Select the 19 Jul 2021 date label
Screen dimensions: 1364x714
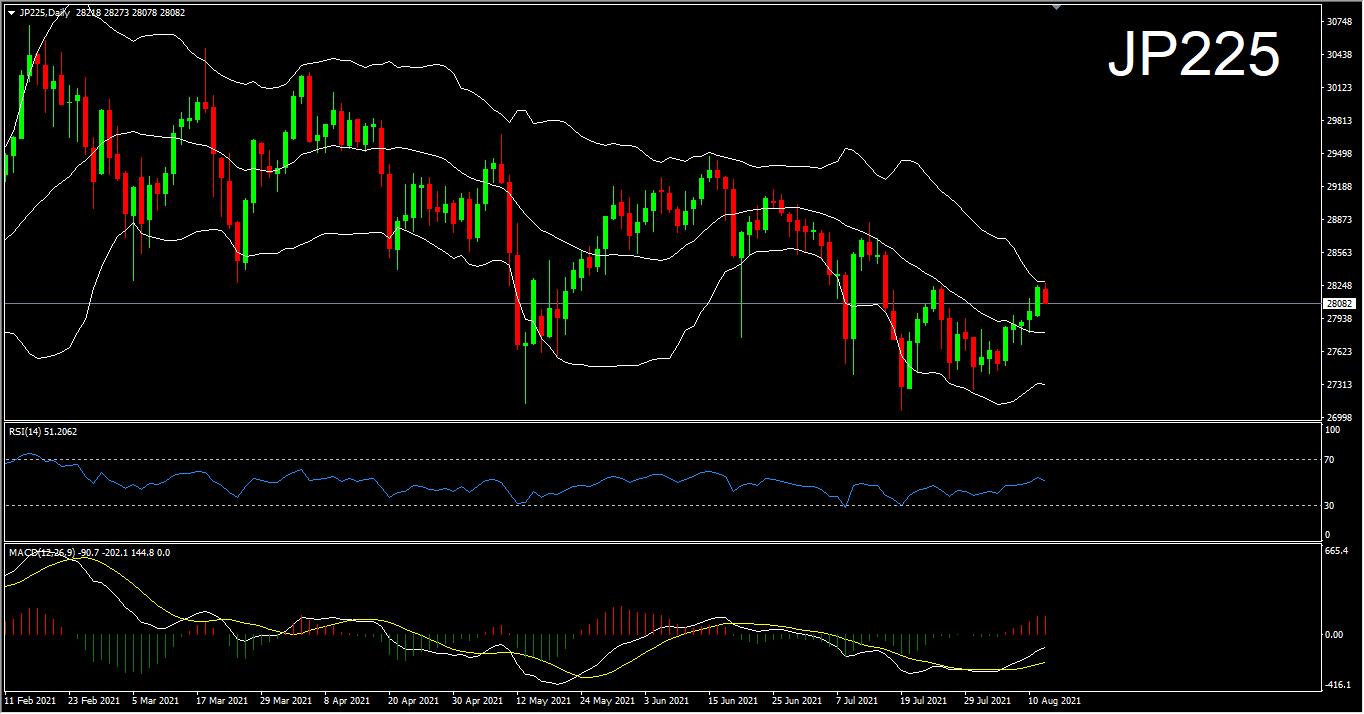click(924, 701)
